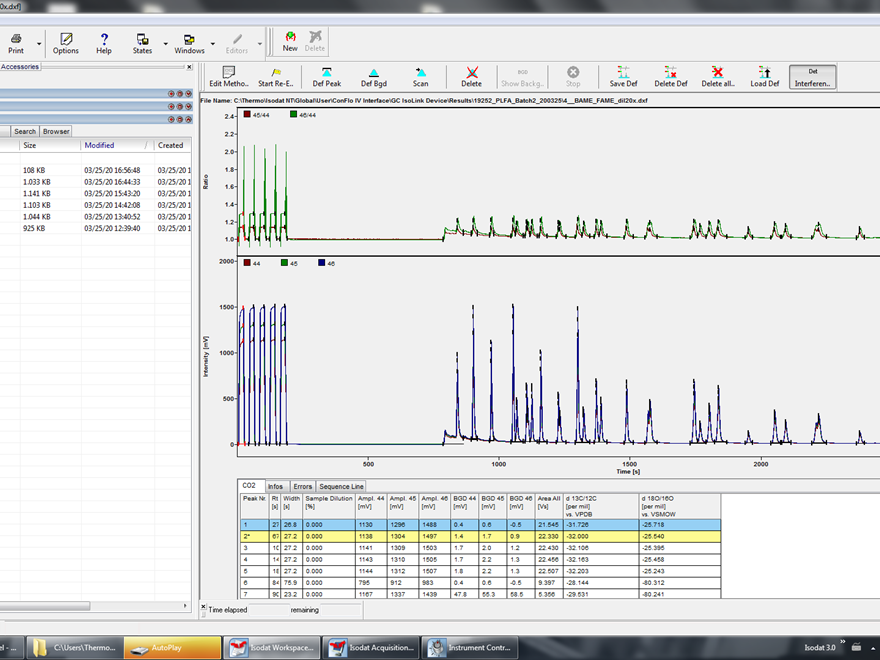Click the -32.106 d13C/12C value cell
Screen dimensions: 880x660
pos(601,548)
